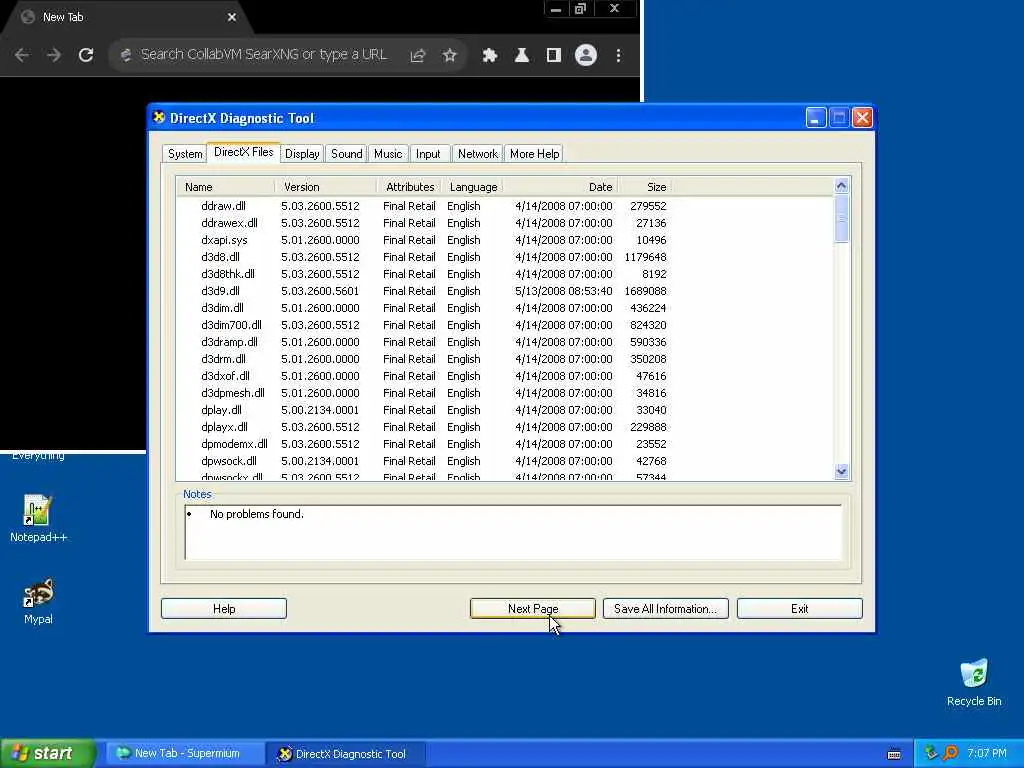Click the magnifier icon in the system tray
Viewport: 1024px width, 768px height.
coord(950,753)
